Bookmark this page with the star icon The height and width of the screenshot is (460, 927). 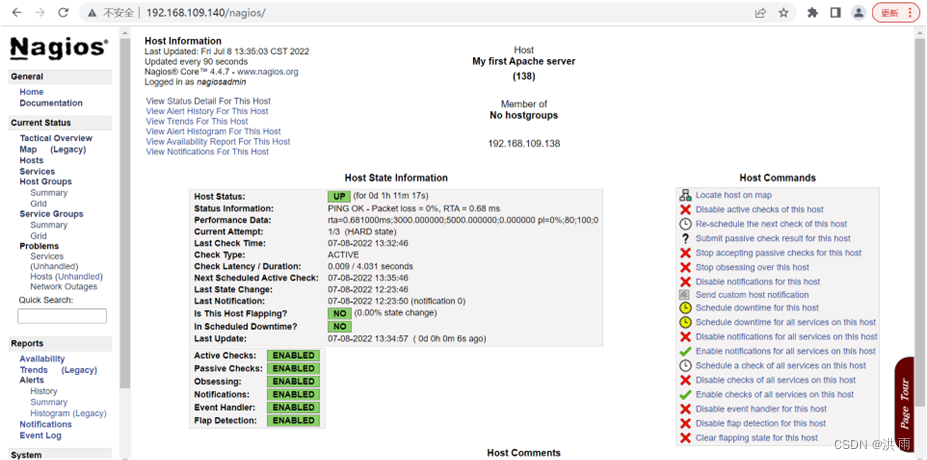tap(783, 12)
